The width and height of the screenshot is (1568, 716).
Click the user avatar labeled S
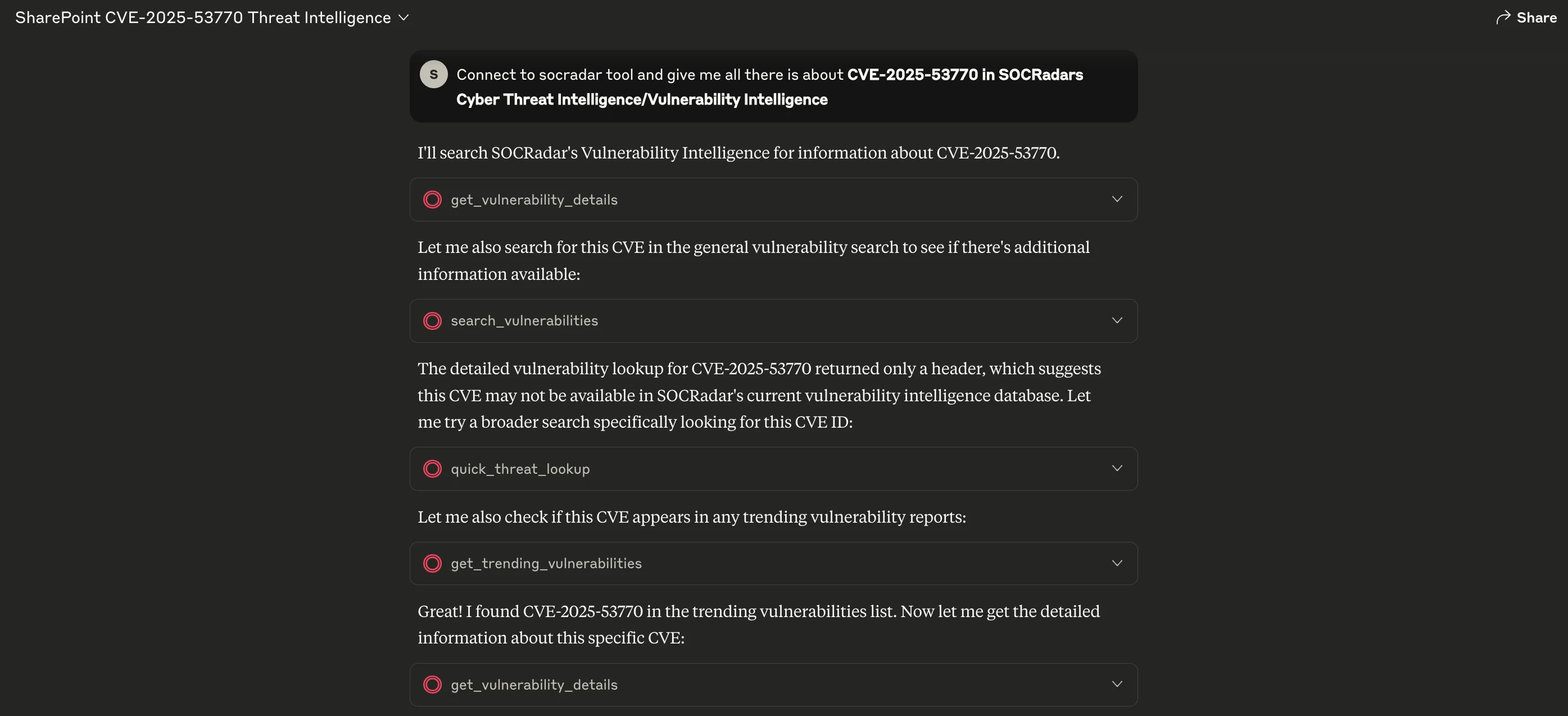click(433, 74)
